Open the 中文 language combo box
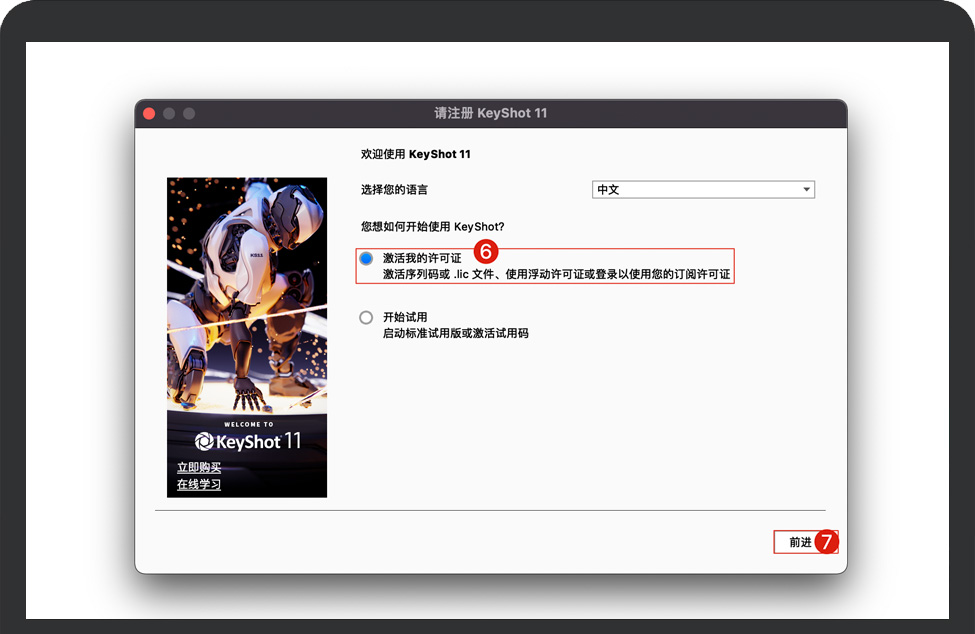This screenshot has height=634, width=975. [702, 190]
